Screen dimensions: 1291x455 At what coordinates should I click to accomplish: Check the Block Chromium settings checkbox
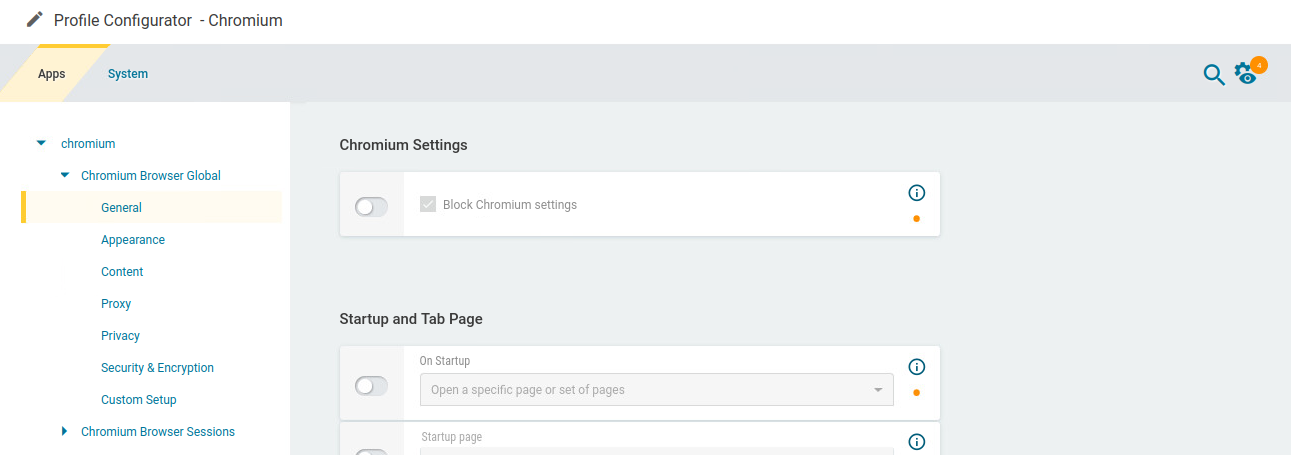click(428, 204)
